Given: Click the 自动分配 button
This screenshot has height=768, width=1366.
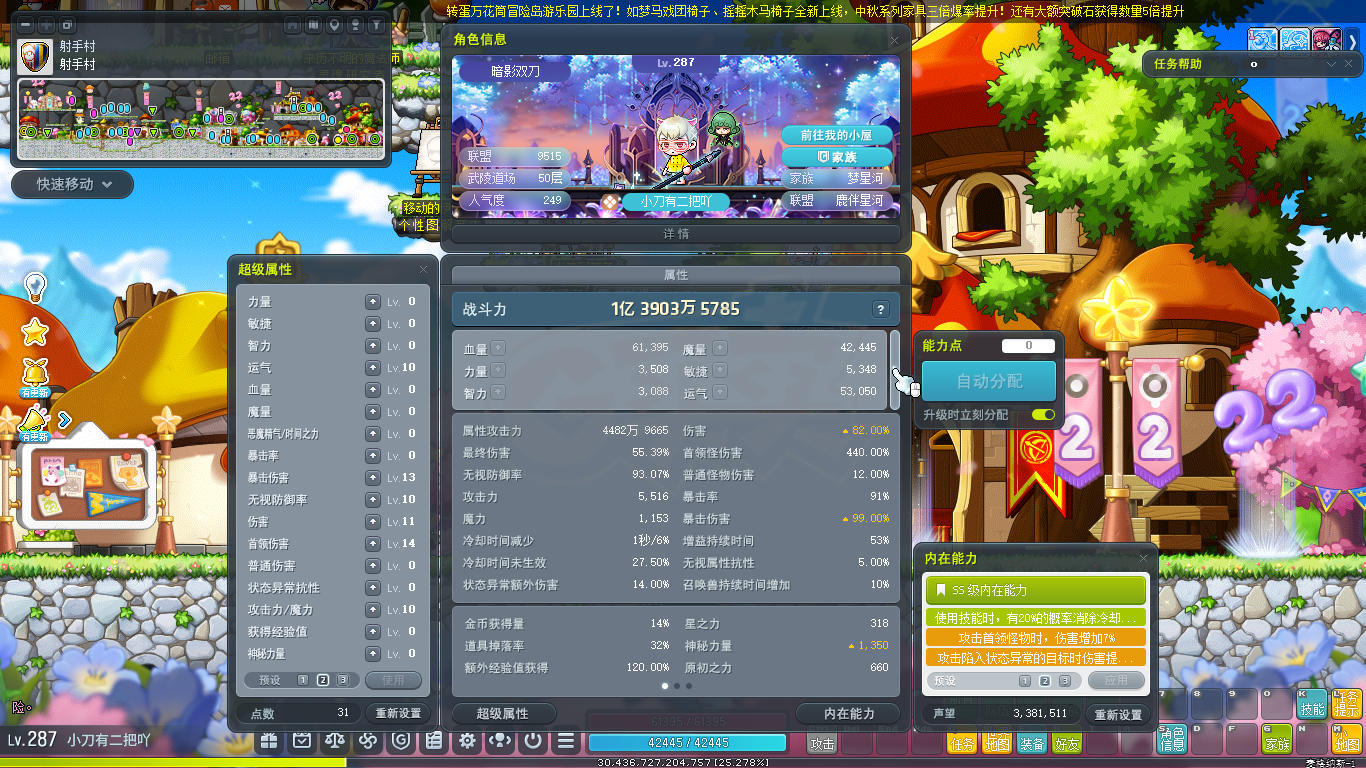Looking at the screenshot, I should (988, 381).
